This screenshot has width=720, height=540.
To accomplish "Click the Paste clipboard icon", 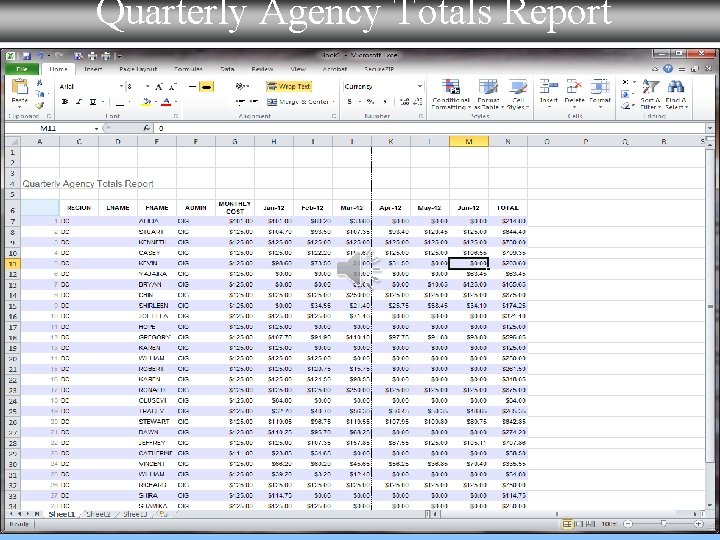I will (19, 87).
